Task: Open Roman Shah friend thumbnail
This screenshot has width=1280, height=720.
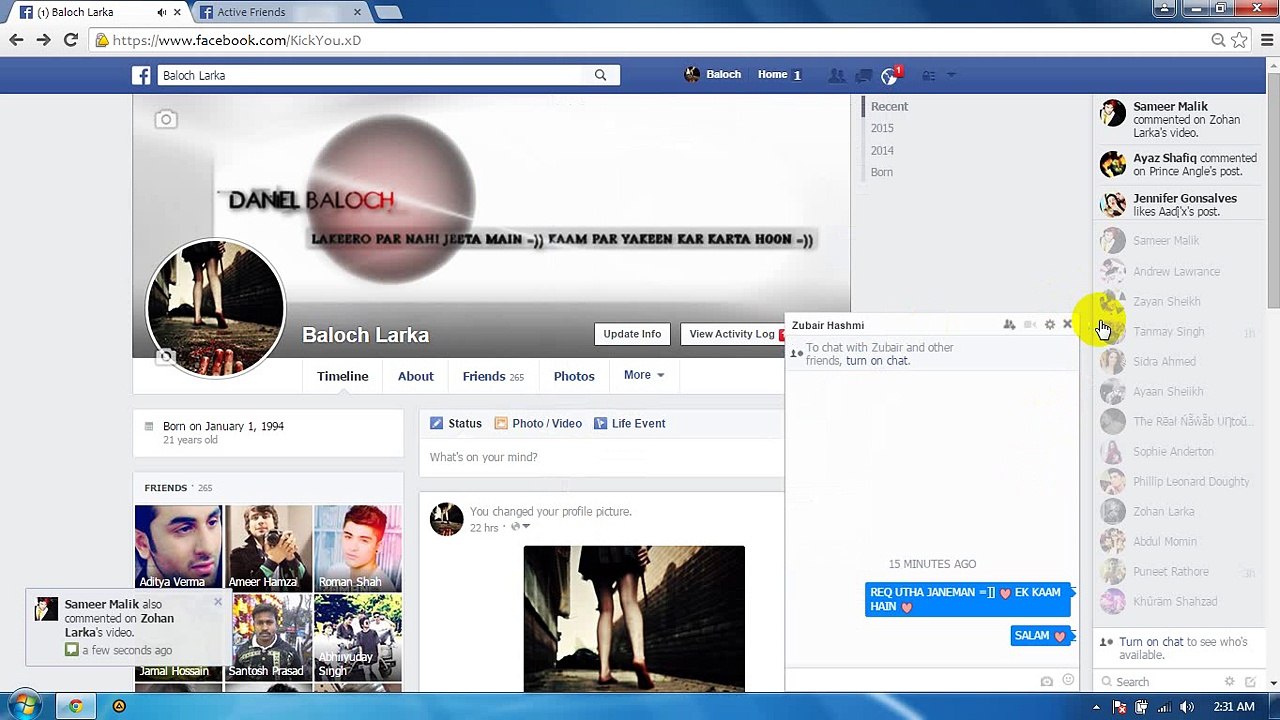Action: [358, 548]
